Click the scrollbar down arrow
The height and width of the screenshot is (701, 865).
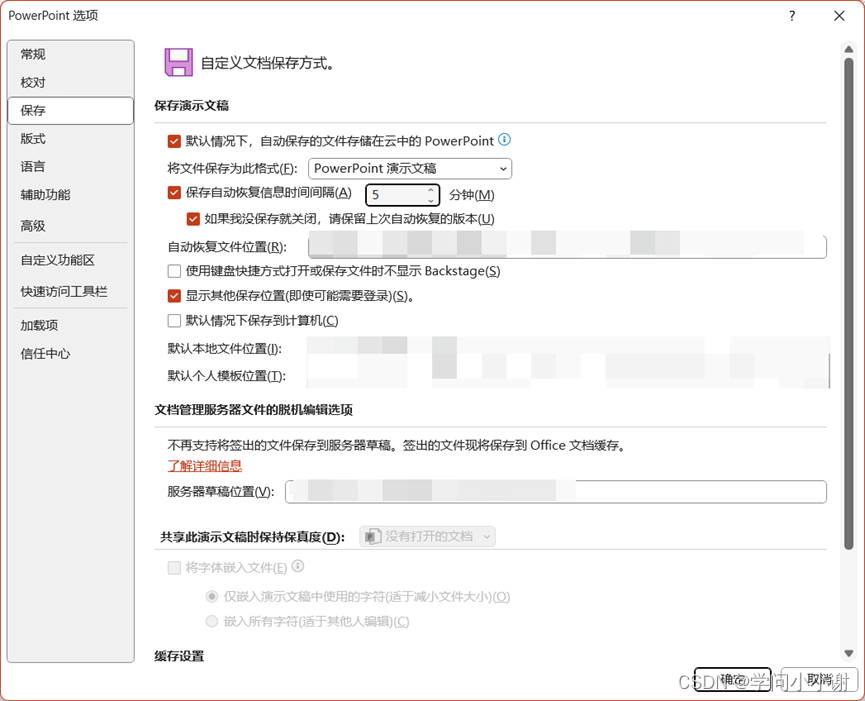[848, 654]
